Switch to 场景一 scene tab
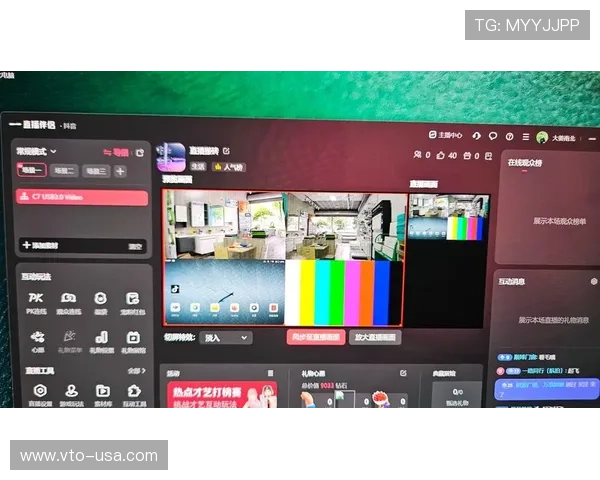The image size is (600, 480). 32,170
